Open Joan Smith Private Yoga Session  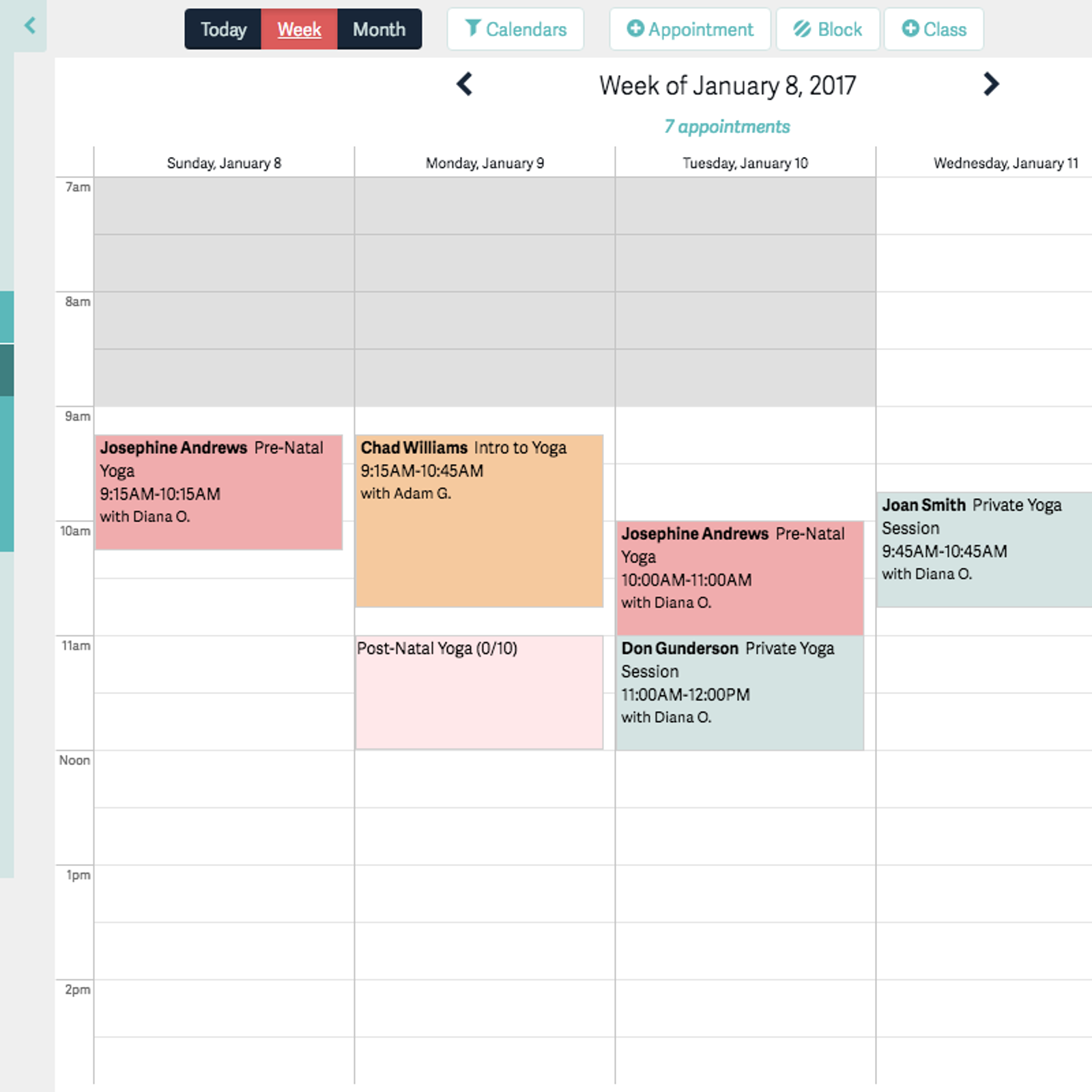984,549
